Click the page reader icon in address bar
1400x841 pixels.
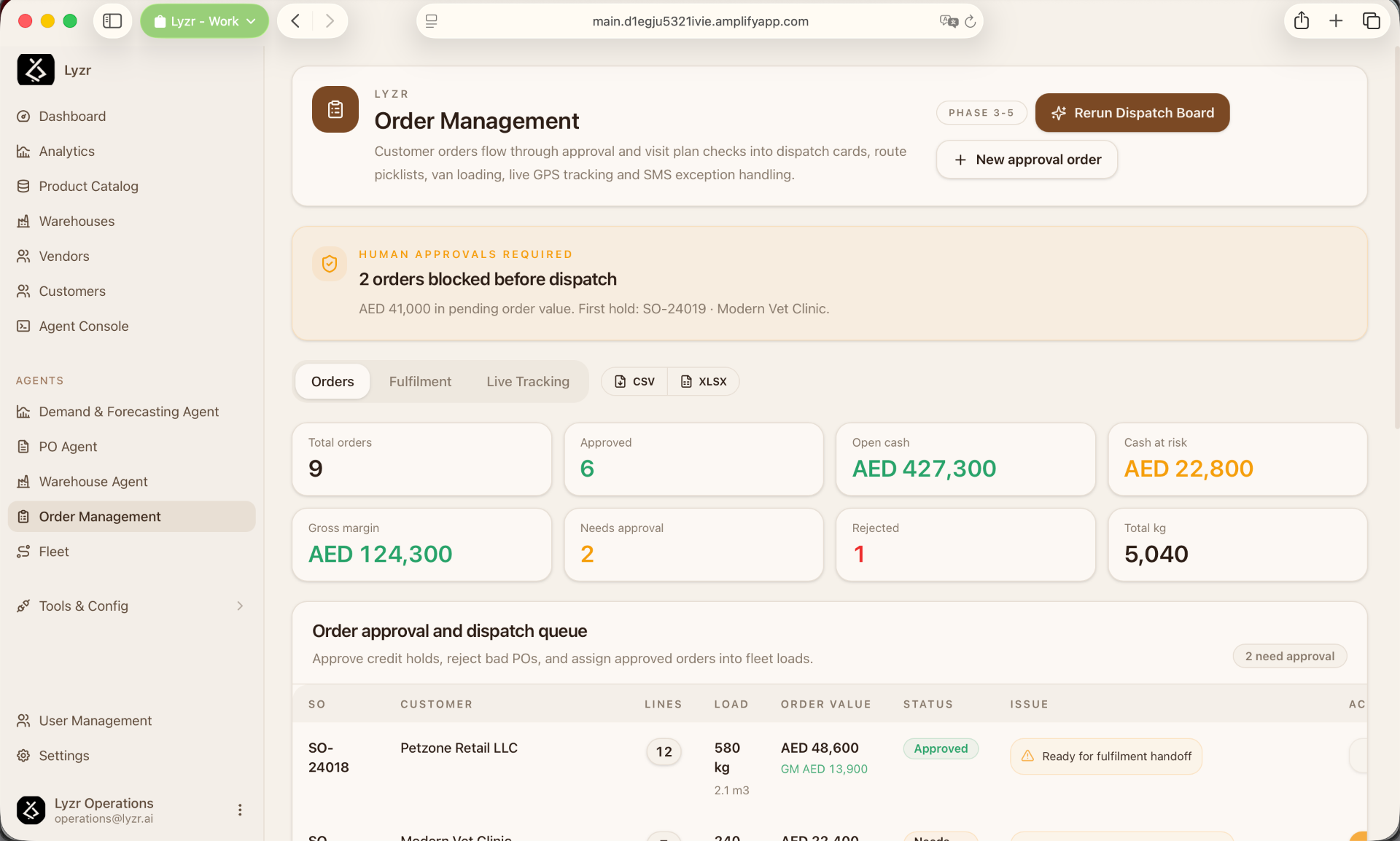coord(432,21)
